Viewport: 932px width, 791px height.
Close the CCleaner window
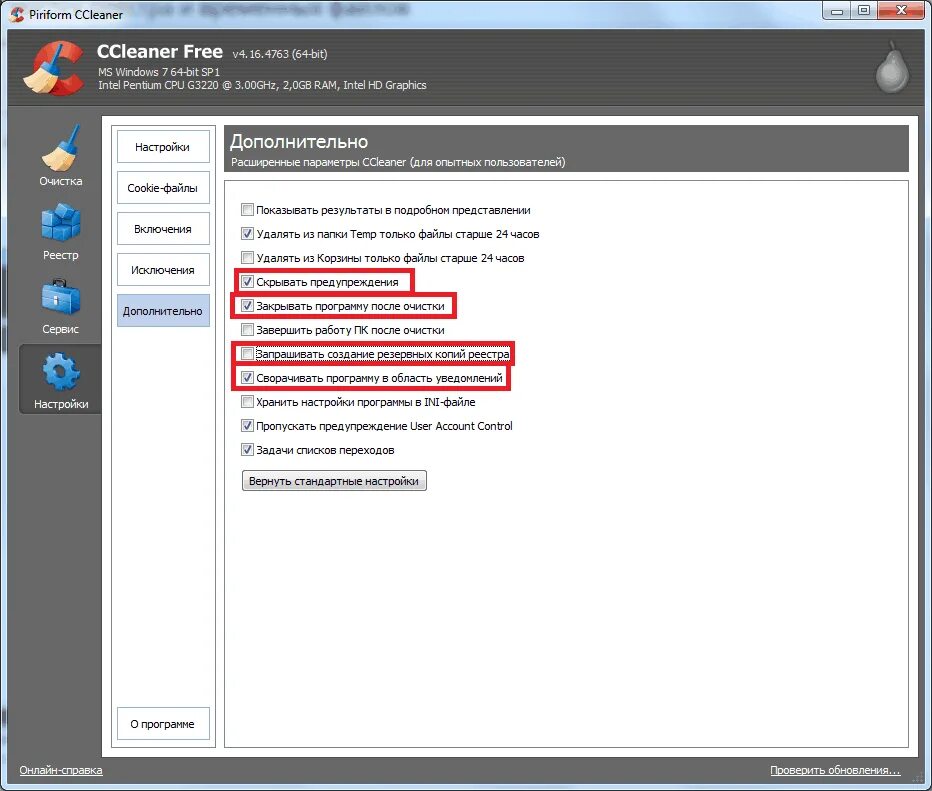pos(901,11)
